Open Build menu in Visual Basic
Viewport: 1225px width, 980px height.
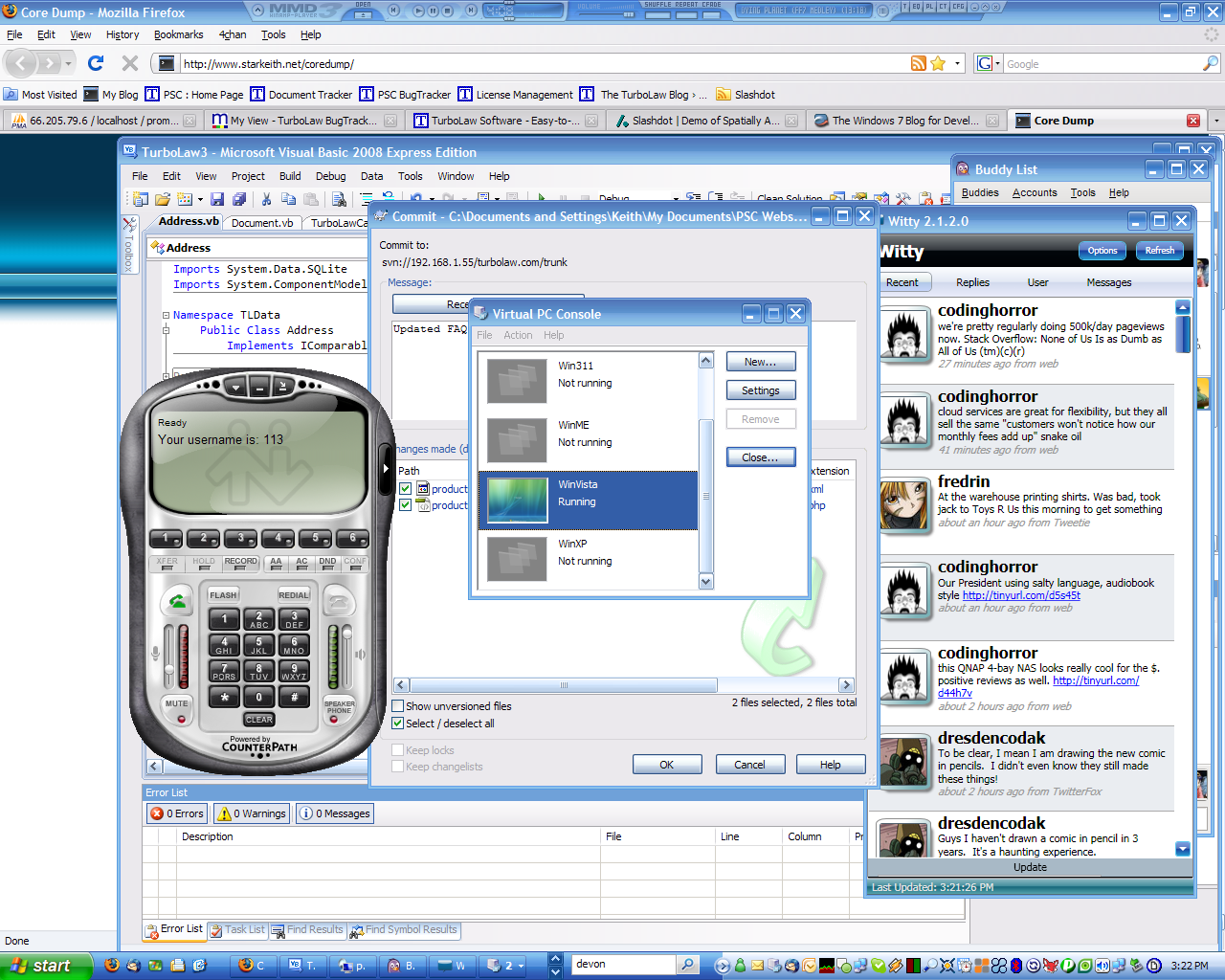pyautogui.click(x=290, y=176)
